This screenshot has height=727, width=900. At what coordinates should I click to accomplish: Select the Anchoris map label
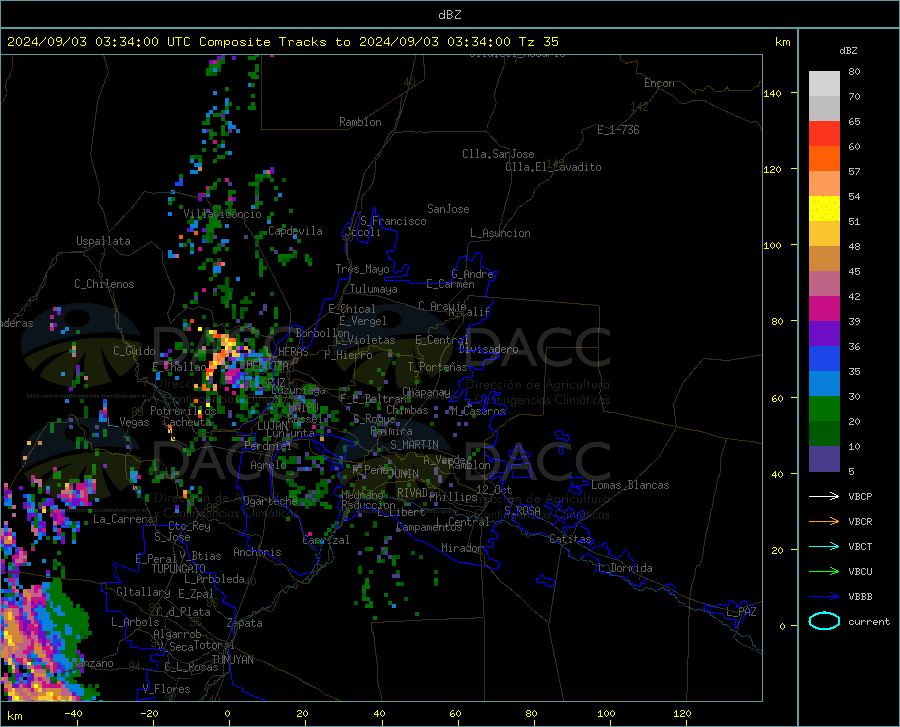tap(257, 552)
